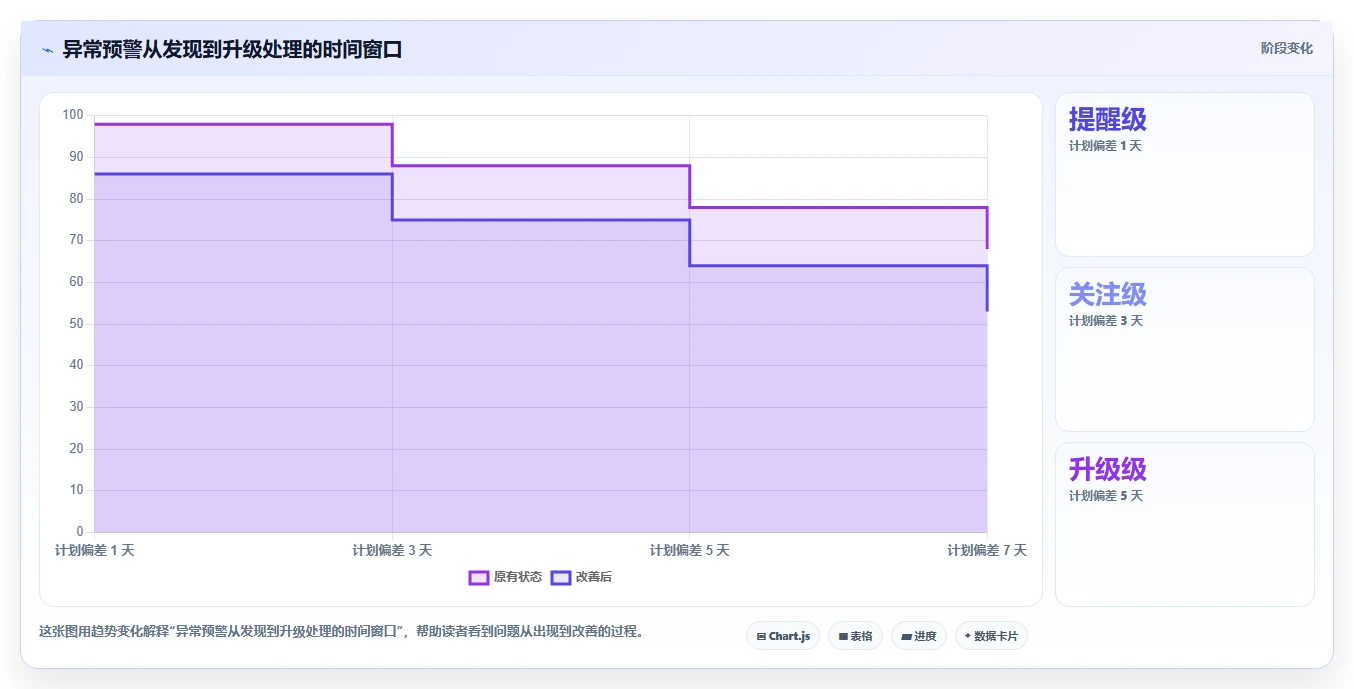Click the purple 原有状态 legend swatch

(x=479, y=577)
